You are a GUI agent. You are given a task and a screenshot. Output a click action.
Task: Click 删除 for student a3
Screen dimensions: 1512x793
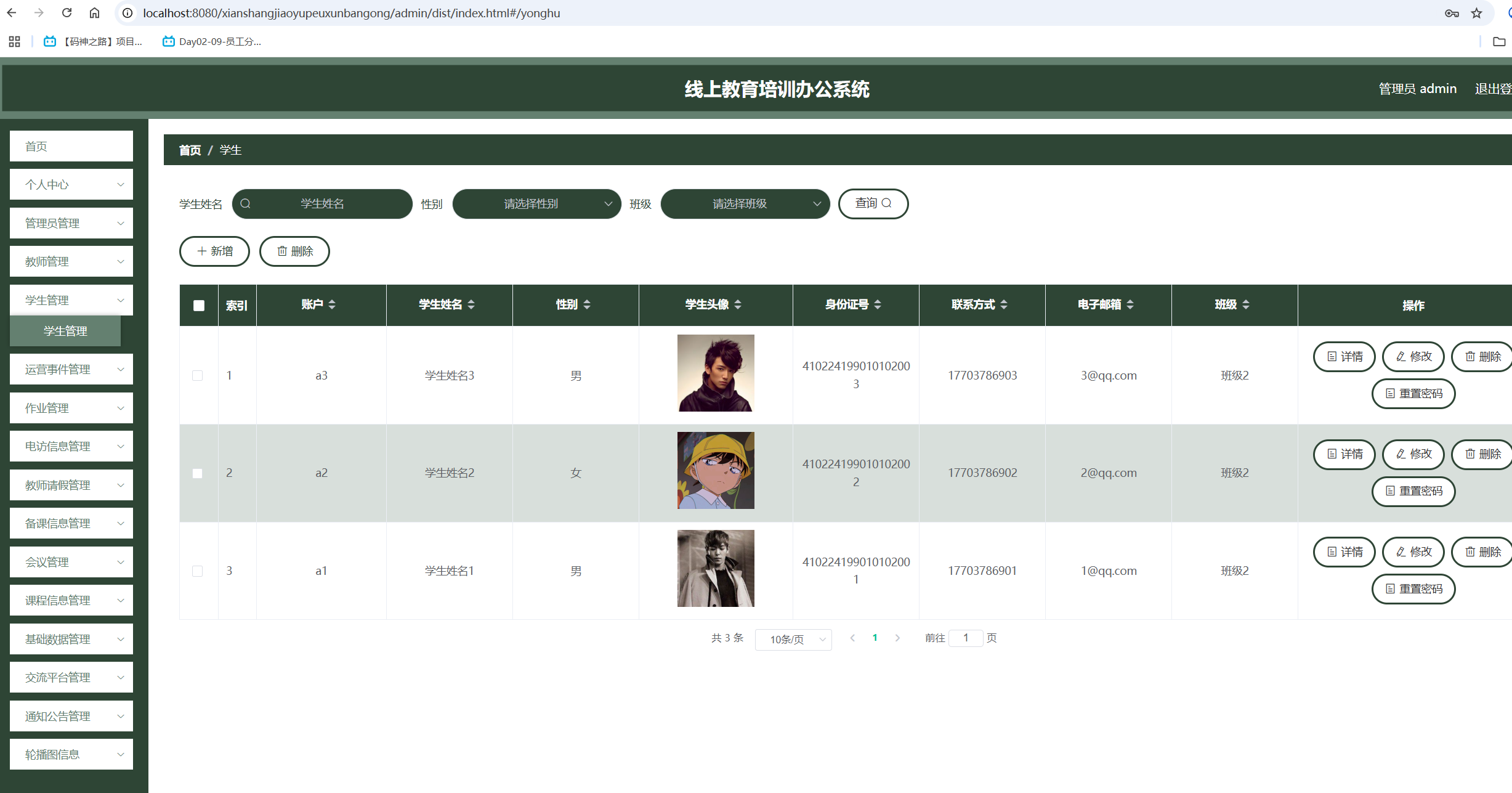(x=1482, y=357)
